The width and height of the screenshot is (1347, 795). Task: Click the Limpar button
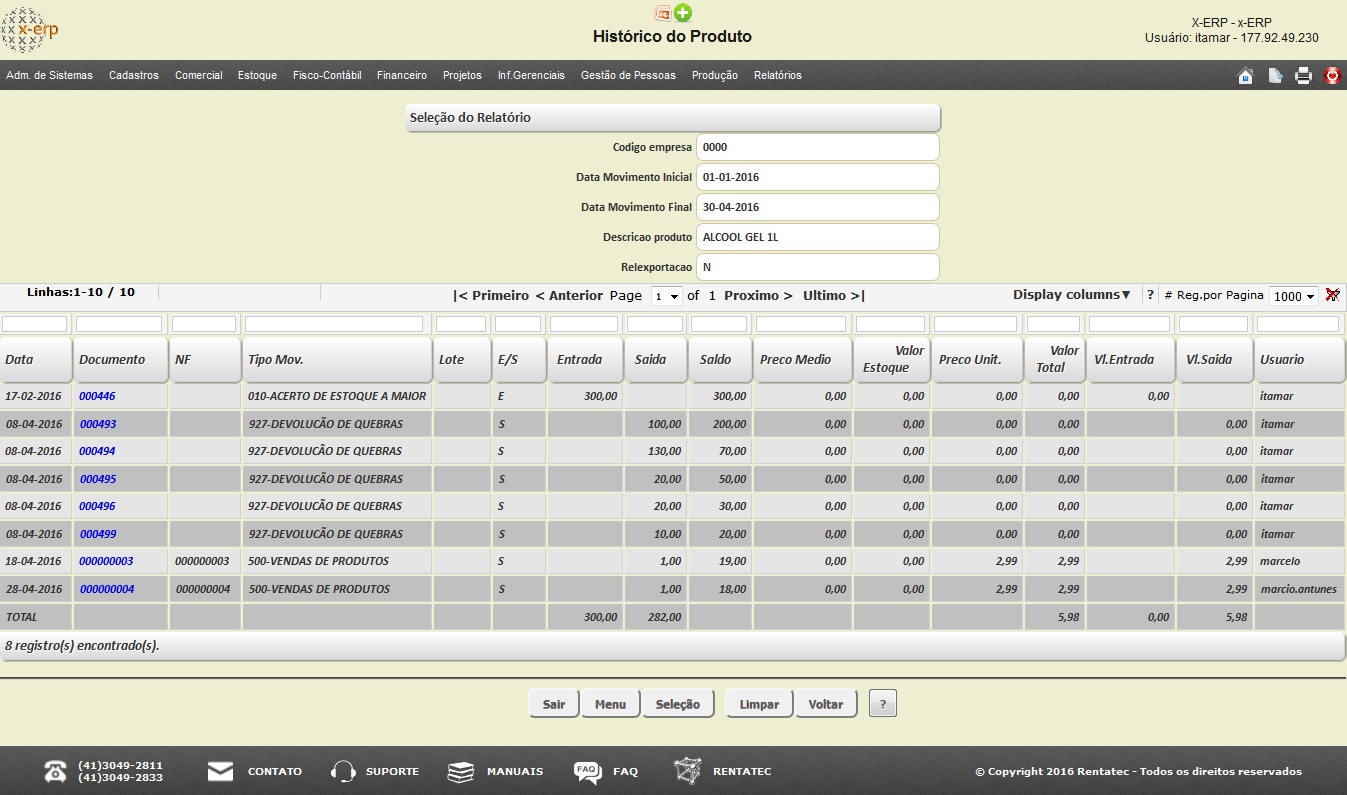(759, 704)
